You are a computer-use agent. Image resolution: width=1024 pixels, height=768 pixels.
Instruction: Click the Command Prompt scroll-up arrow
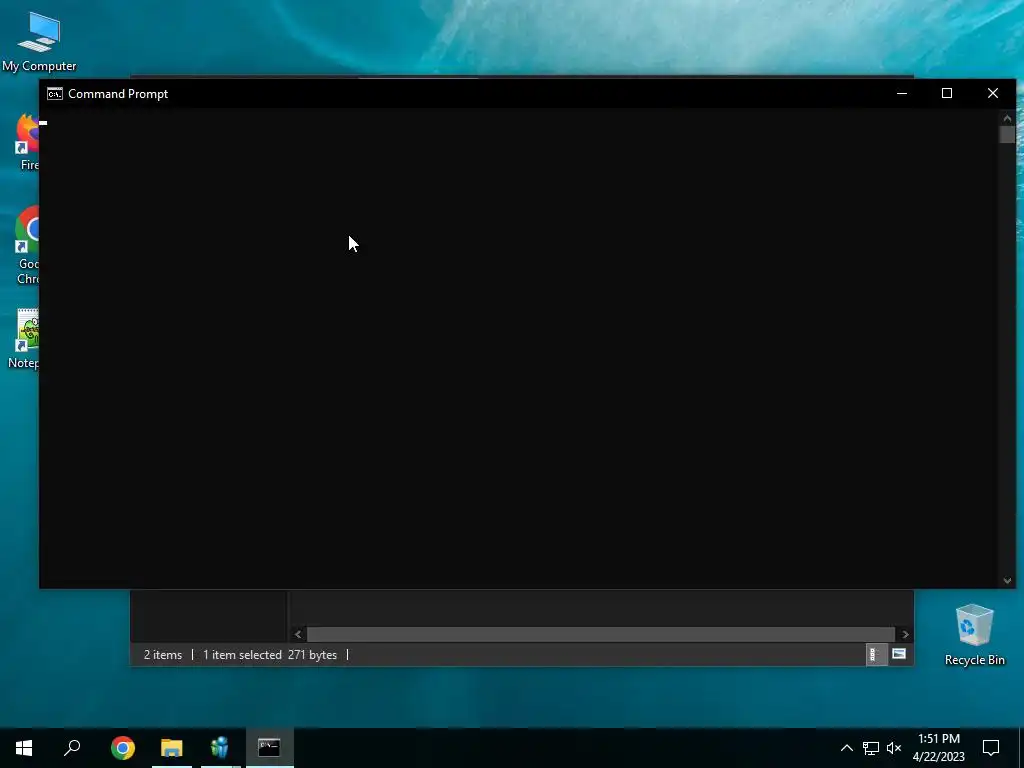(x=1007, y=118)
